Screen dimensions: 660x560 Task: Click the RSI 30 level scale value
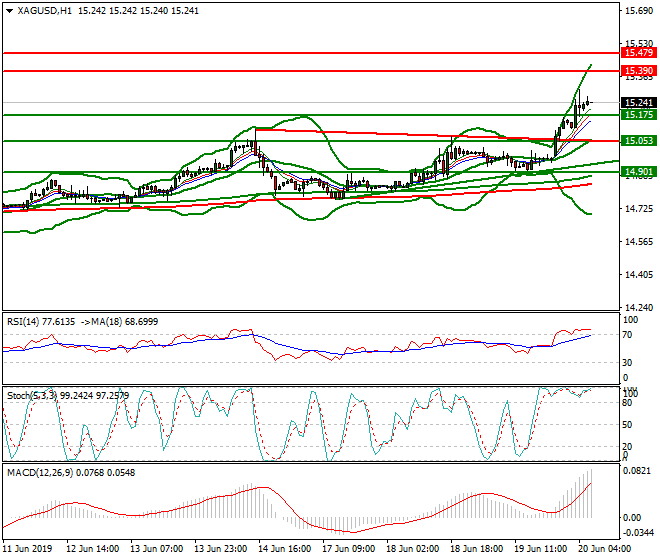coord(627,363)
